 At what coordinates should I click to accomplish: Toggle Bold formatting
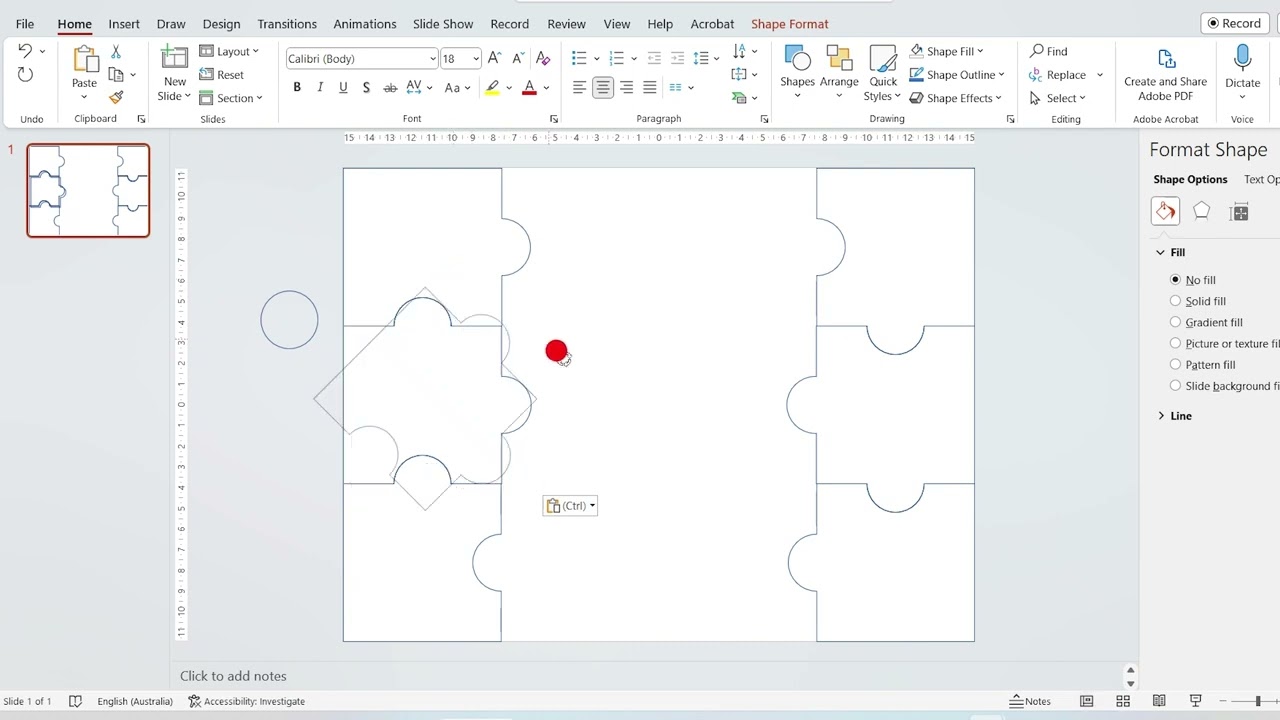click(297, 87)
